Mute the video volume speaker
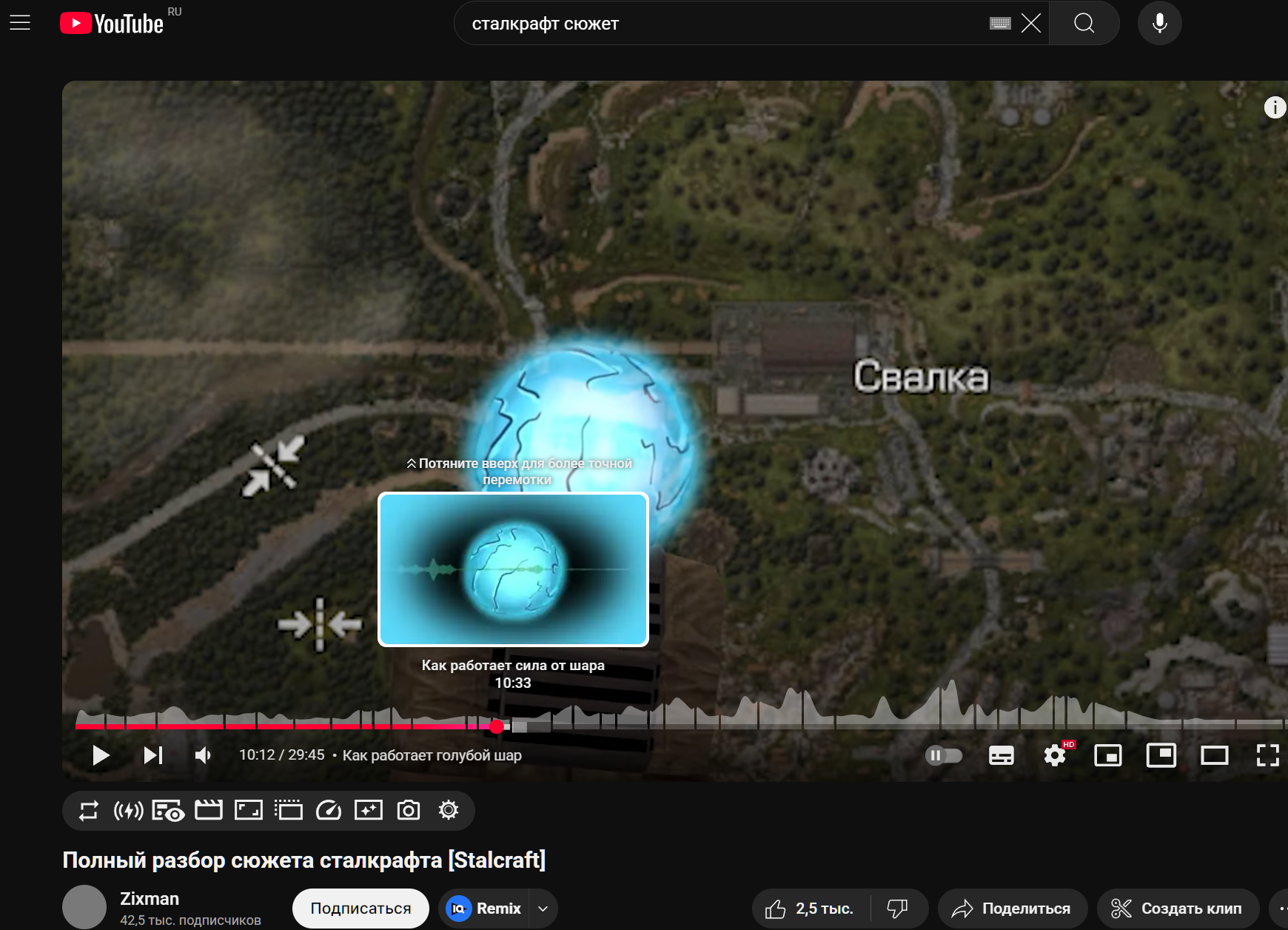1288x930 pixels. [x=203, y=755]
